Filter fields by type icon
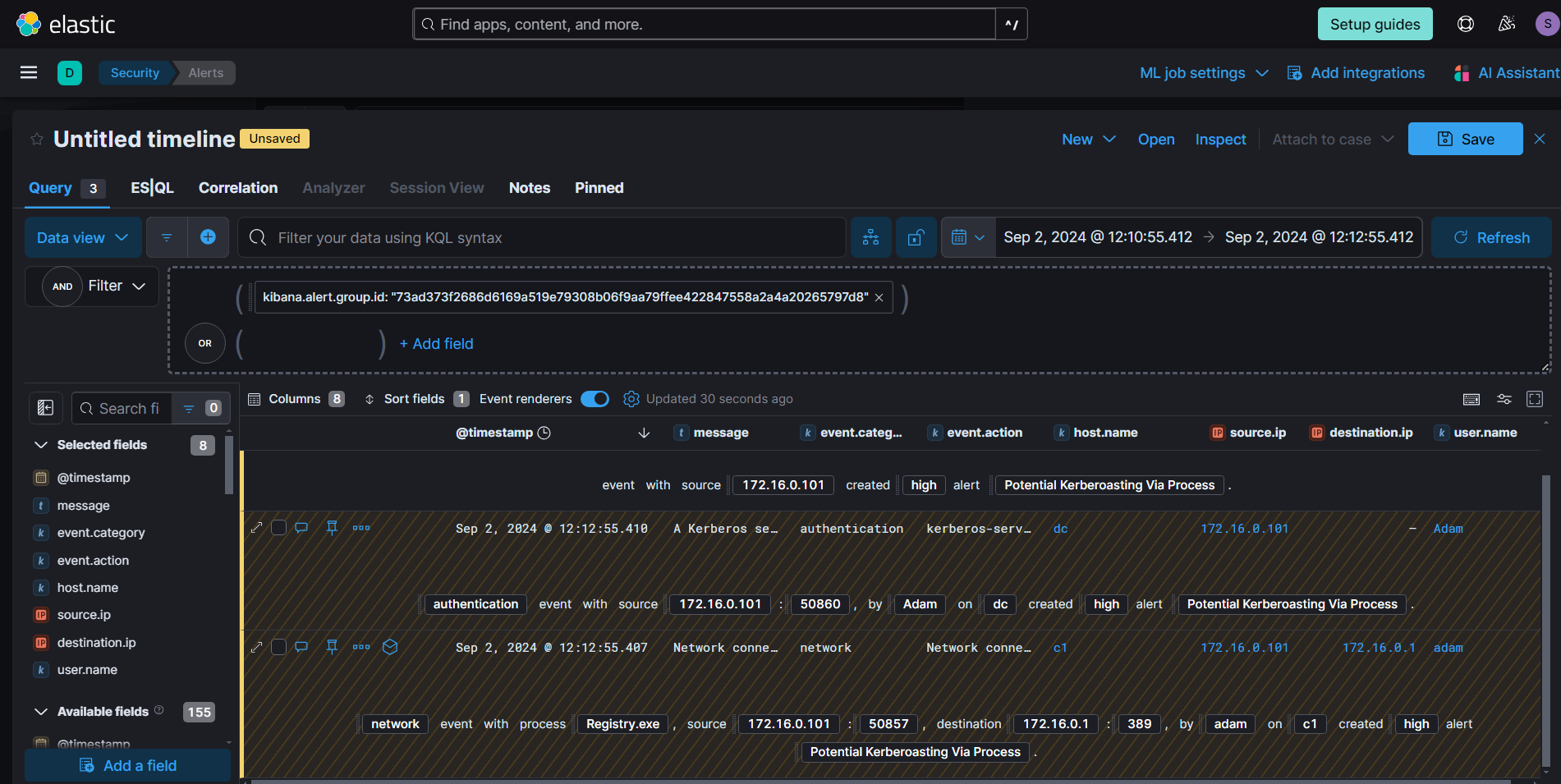Image resolution: width=1561 pixels, height=784 pixels. point(201,408)
